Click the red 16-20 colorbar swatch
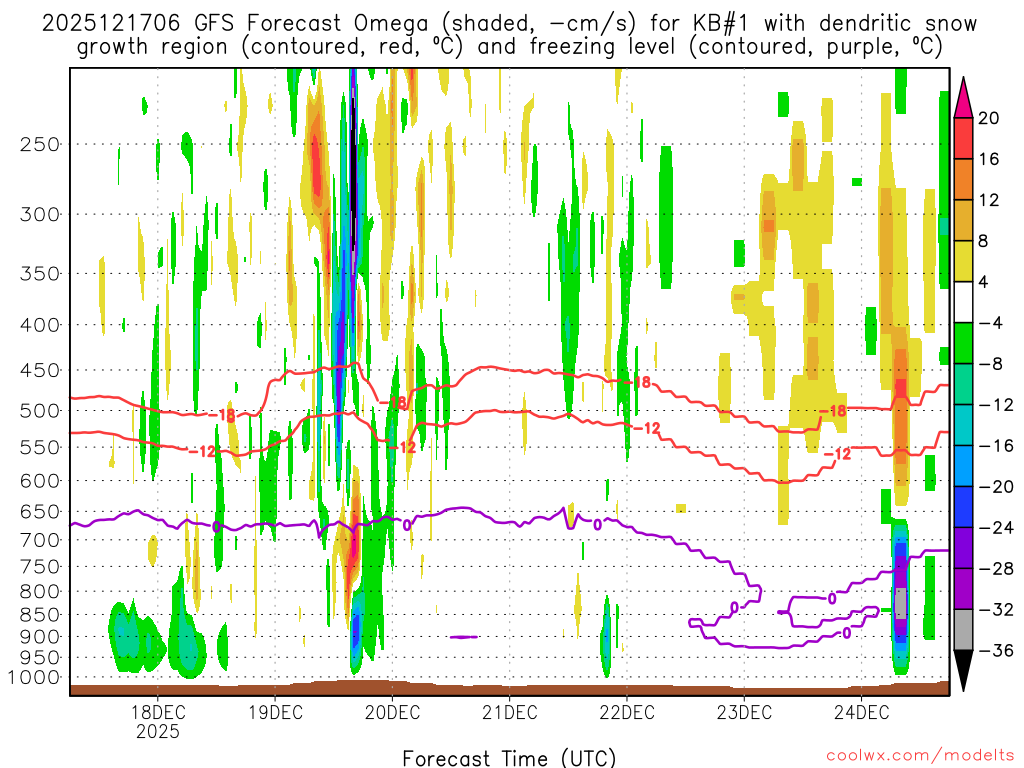Screen dimensions: 1024x768 point(963,138)
